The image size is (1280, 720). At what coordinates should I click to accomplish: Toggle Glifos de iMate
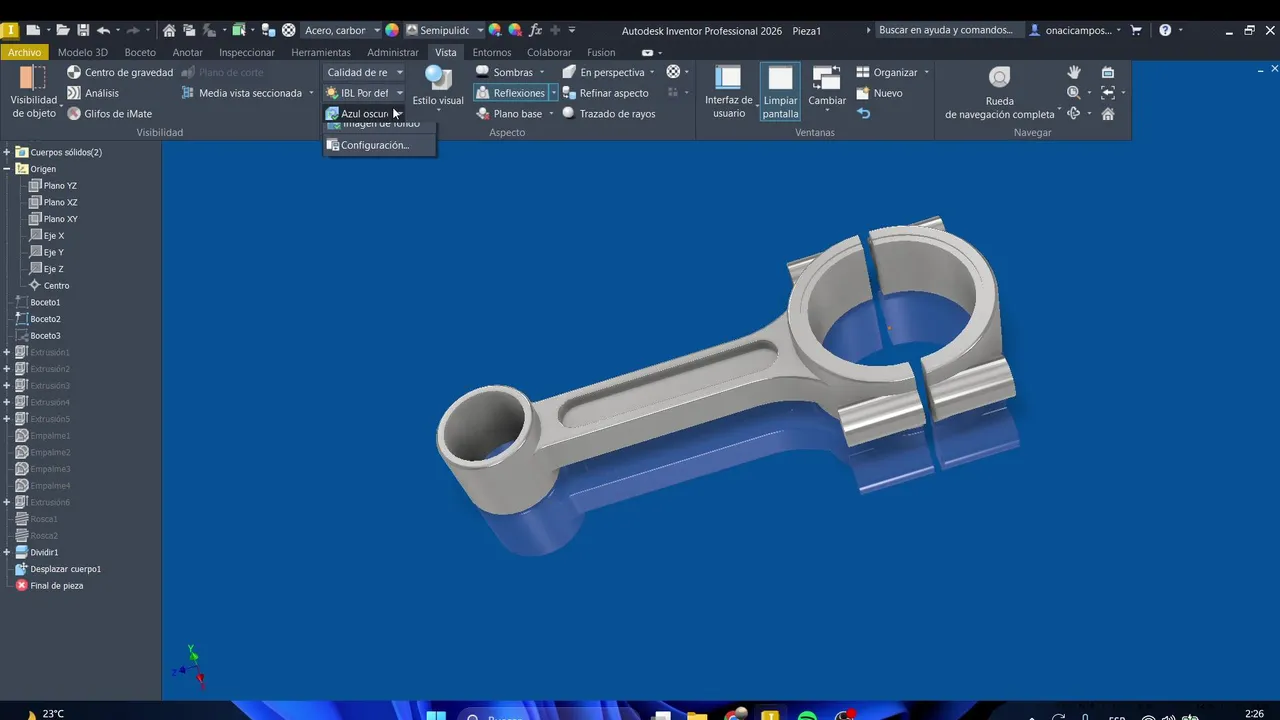click(110, 114)
